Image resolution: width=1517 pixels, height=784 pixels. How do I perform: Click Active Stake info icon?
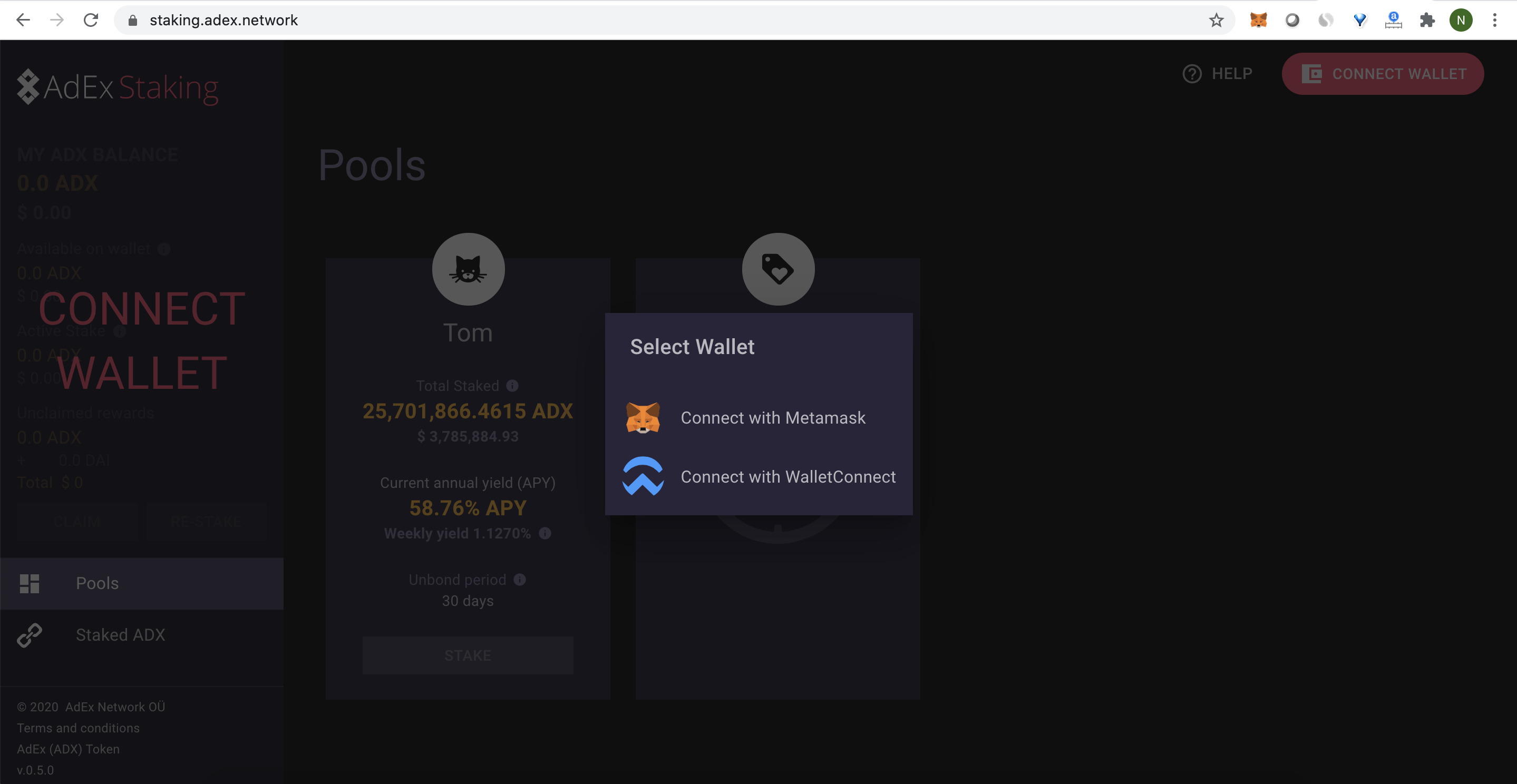point(120,331)
